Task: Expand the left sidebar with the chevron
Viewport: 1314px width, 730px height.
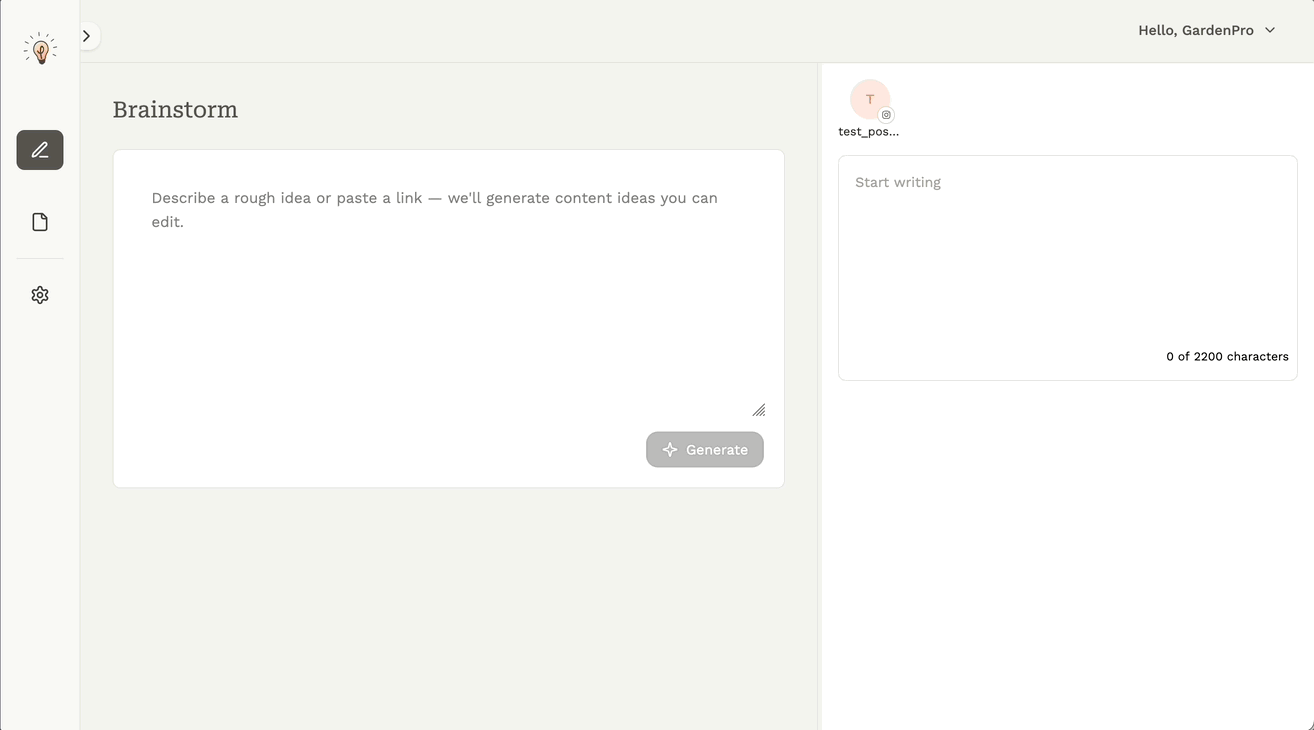Action: (87, 36)
